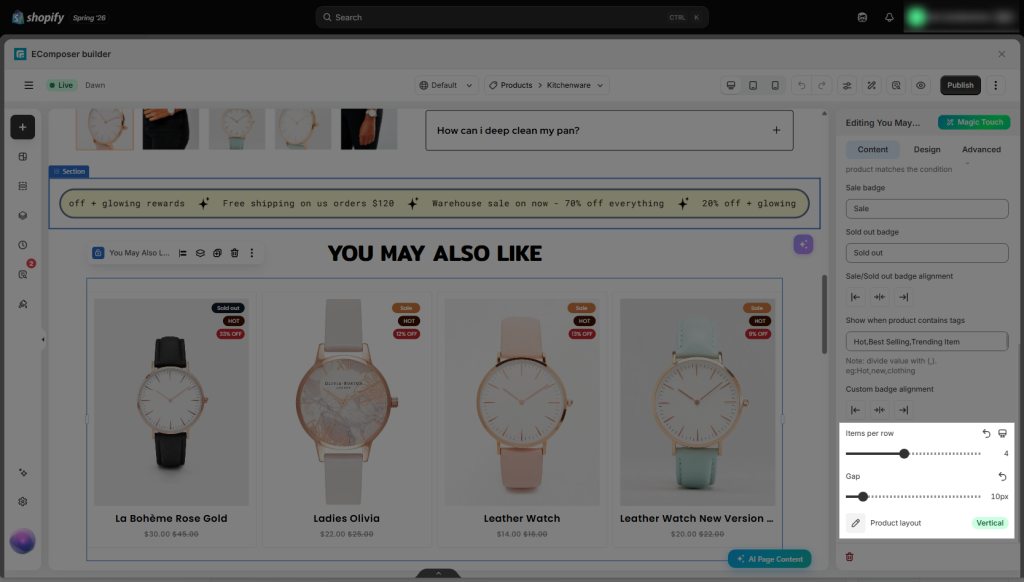This screenshot has height=582, width=1024.
Task: Open the notifications bell icon
Action: (x=889, y=18)
